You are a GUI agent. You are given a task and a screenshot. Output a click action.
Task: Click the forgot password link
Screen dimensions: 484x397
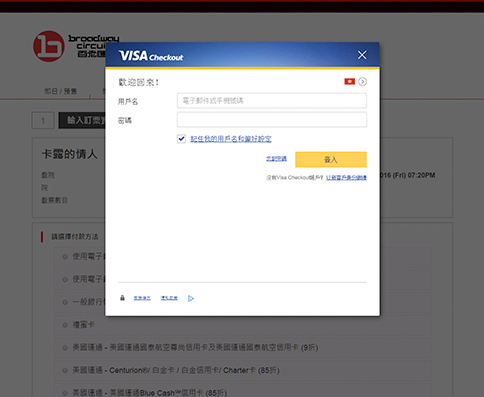(x=276, y=159)
